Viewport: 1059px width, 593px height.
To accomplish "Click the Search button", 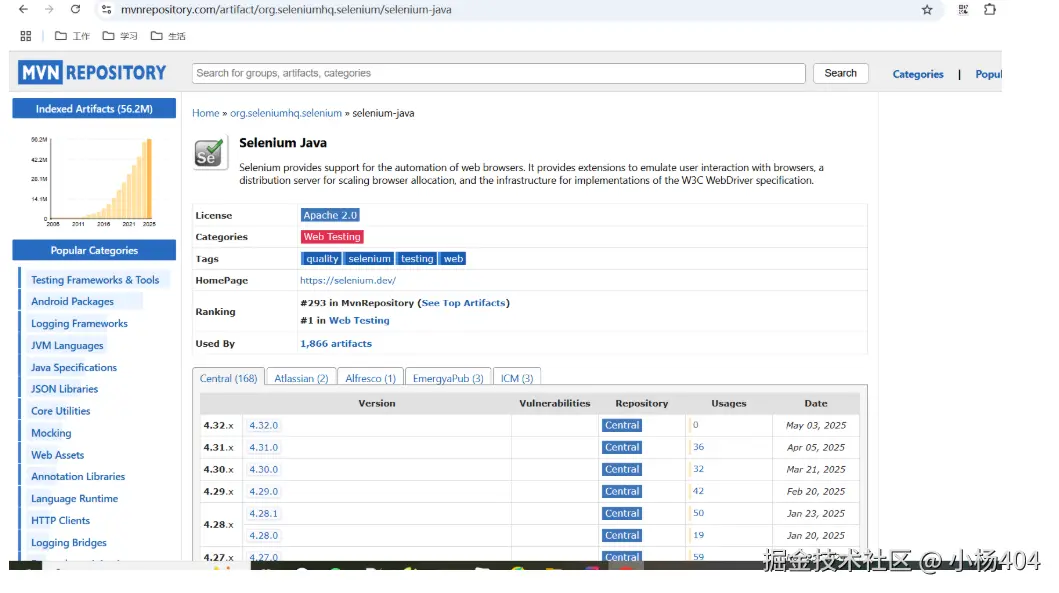I will [x=840, y=73].
